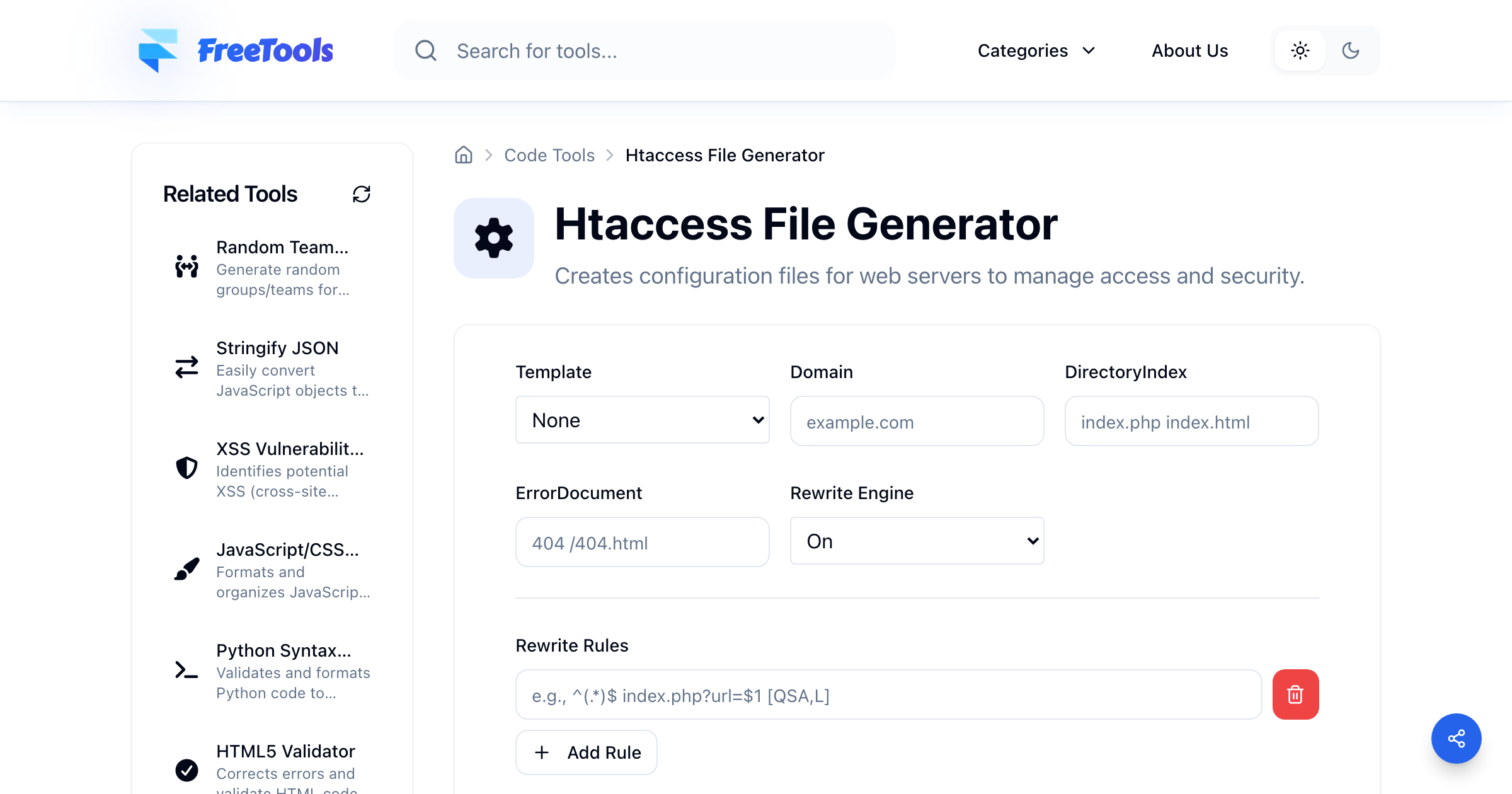1512x794 pixels.
Task: Switch to light mode sun icon
Action: [1300, 50]
